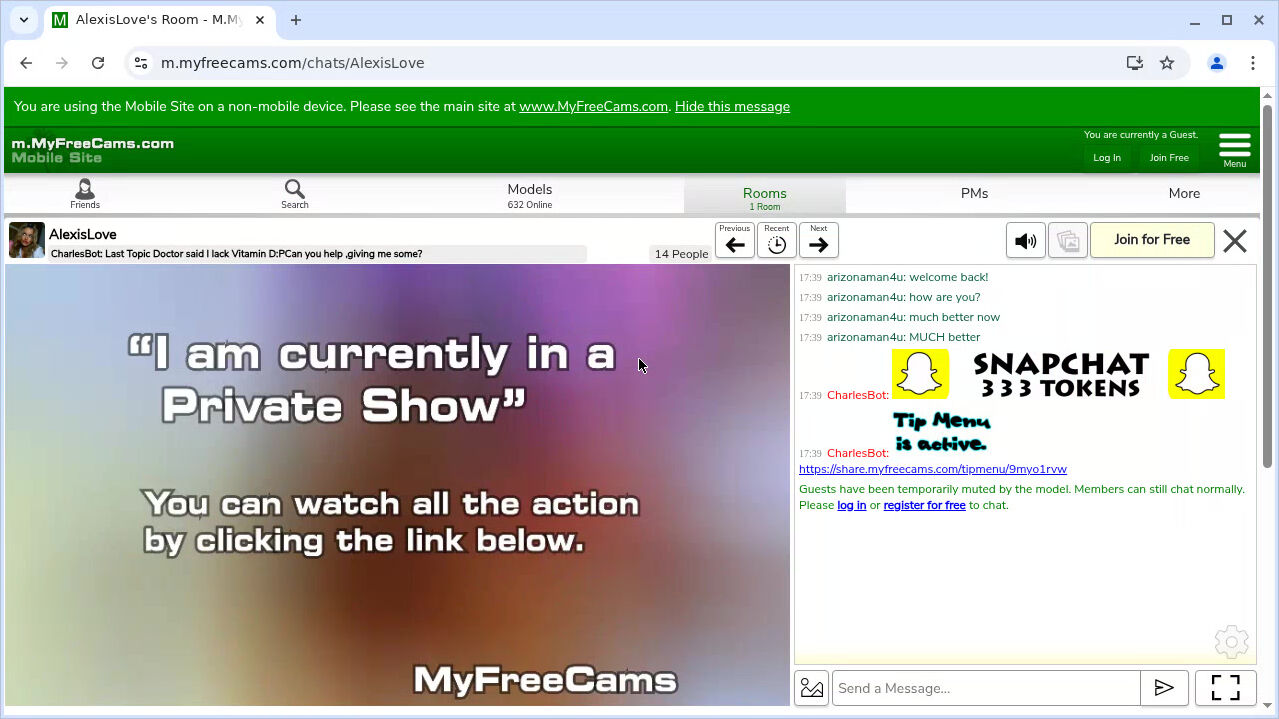1279x719 pixels.
Task: Switch to the PMs tab
Action: [x=974, y=194]
